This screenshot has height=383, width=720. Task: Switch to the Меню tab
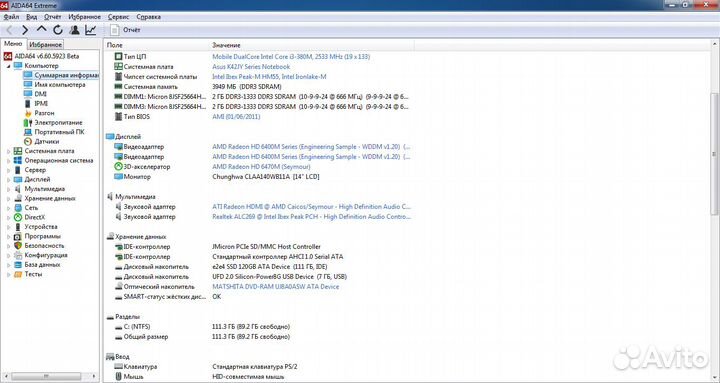point(13,44)
